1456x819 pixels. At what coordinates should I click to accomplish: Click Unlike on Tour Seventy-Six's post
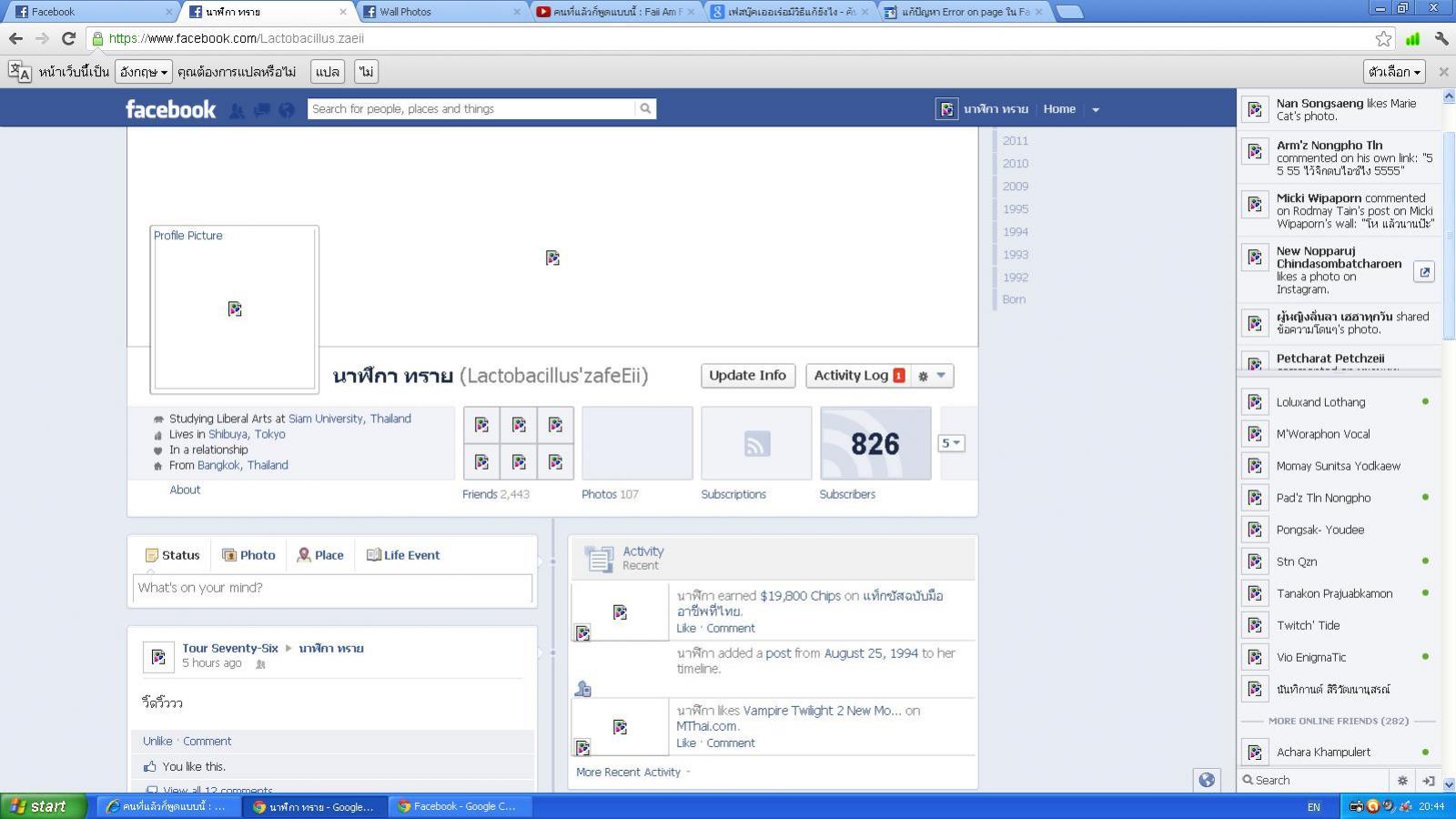[157, 742]
